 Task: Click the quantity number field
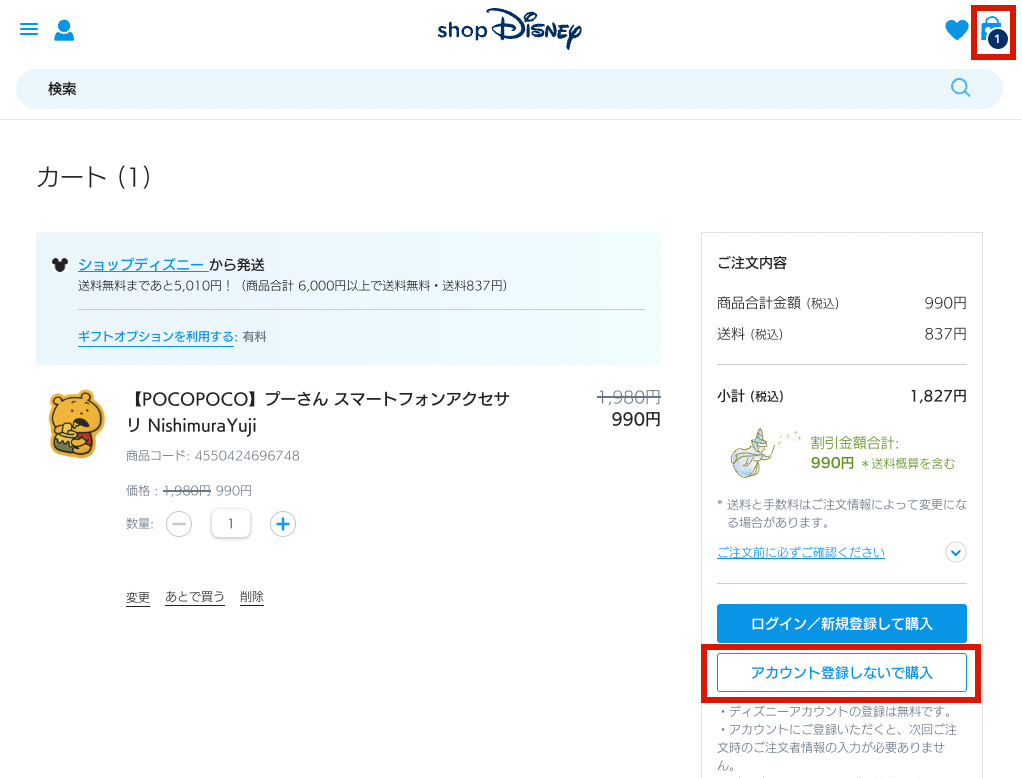231,524
